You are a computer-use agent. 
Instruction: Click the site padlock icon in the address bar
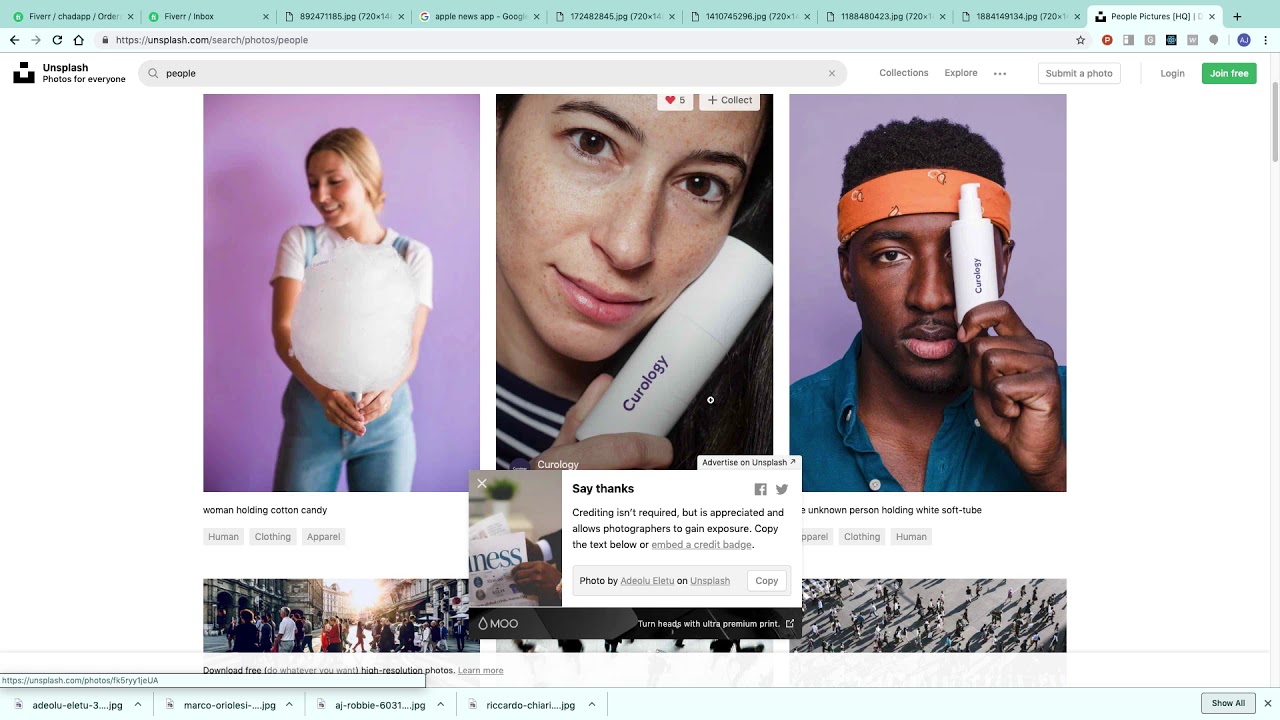[x=105, y=40]
